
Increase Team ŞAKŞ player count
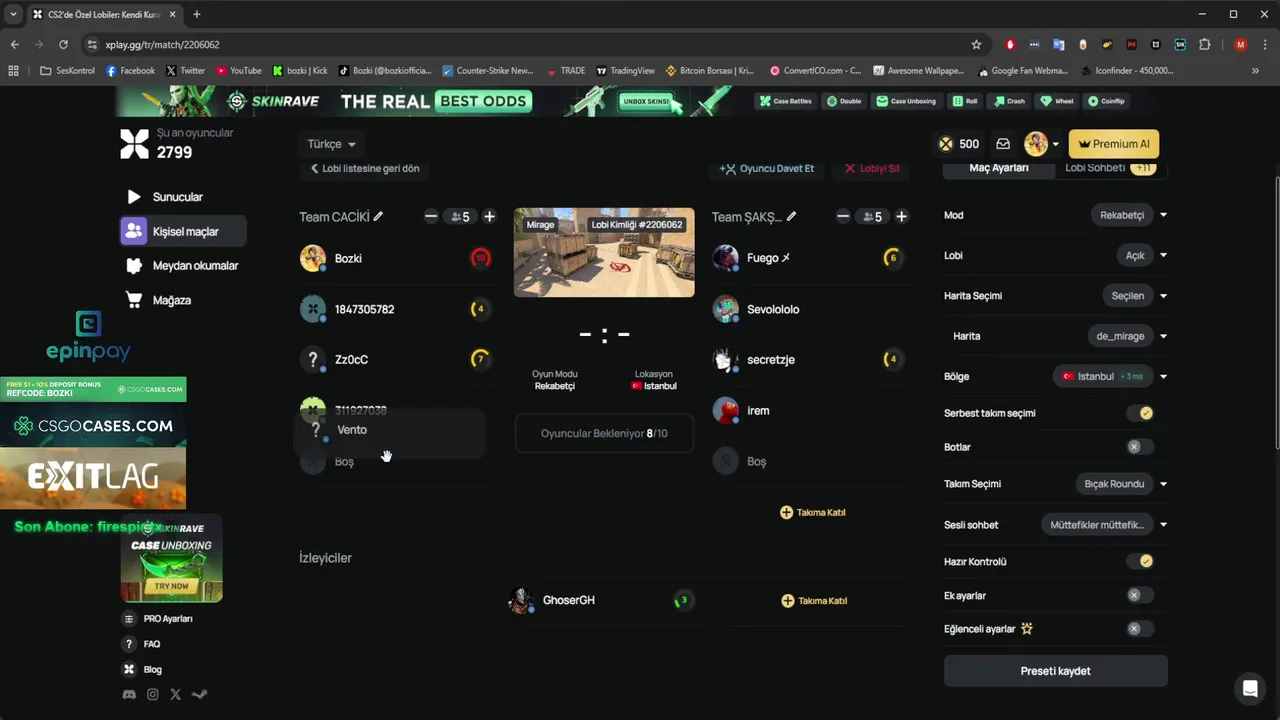901,216
